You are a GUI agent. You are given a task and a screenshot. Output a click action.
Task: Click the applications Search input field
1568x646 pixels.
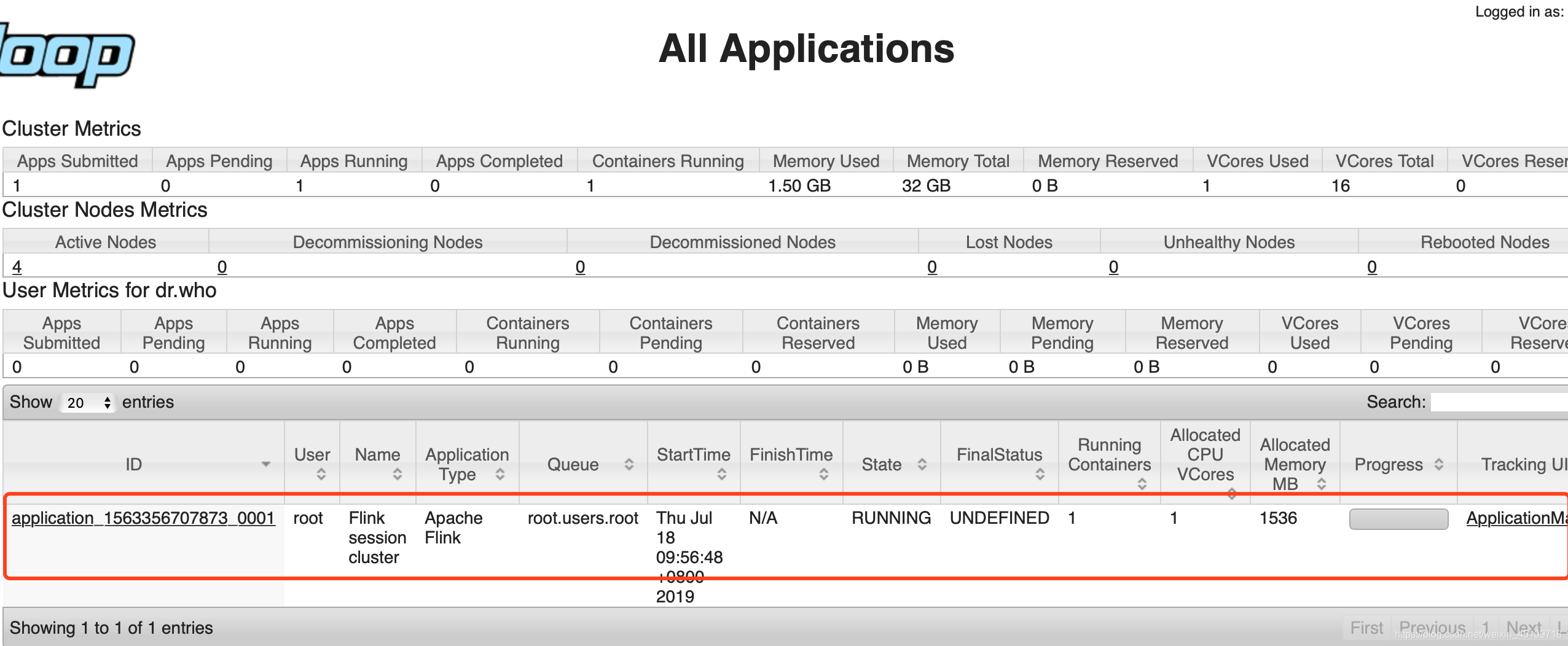[1499, 402]
